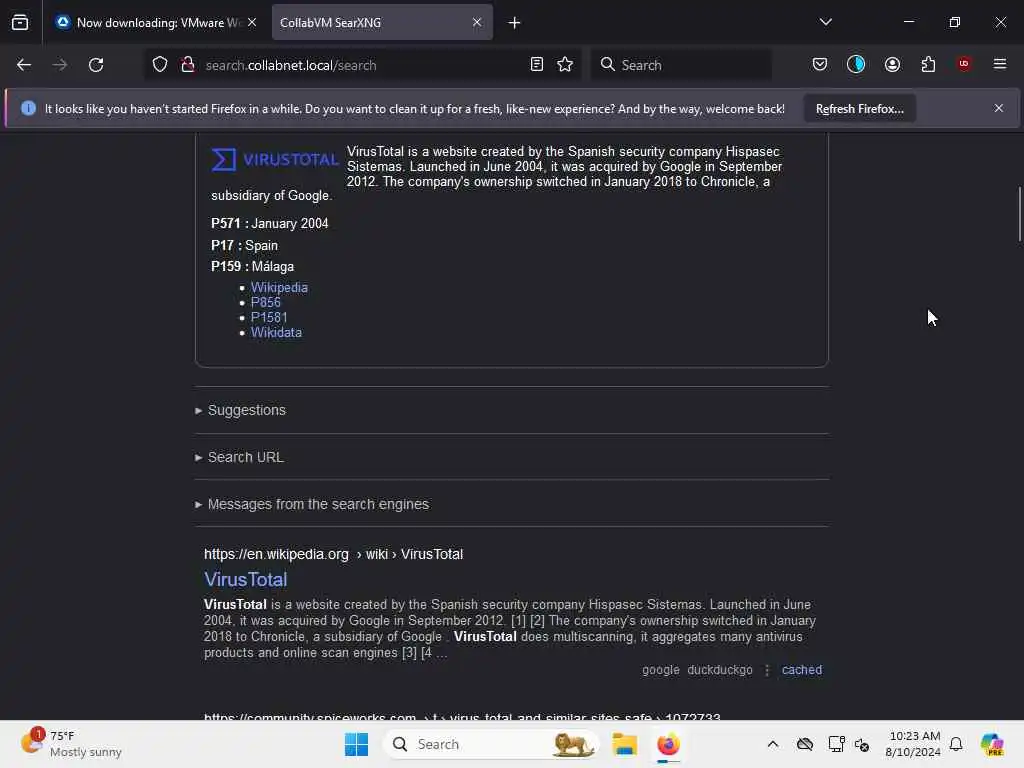Open Extensions puzzle icon
Screen dimensions: 1024x768
coord(928,64)
